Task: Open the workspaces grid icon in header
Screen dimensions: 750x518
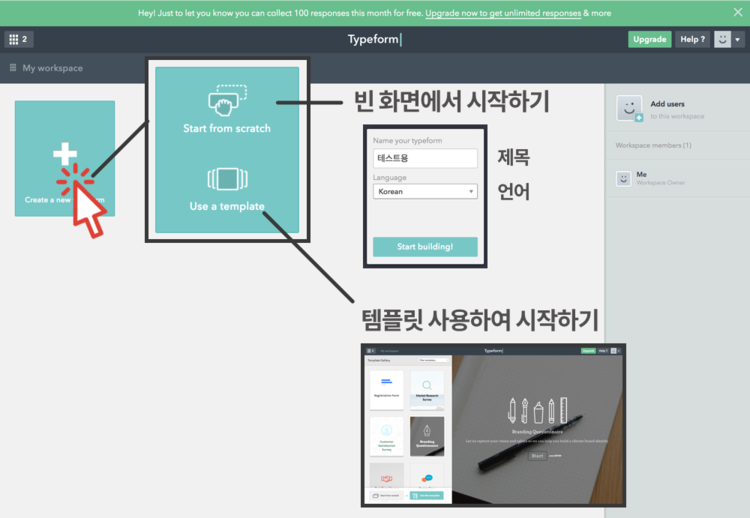Action: (x=19, y=39)
